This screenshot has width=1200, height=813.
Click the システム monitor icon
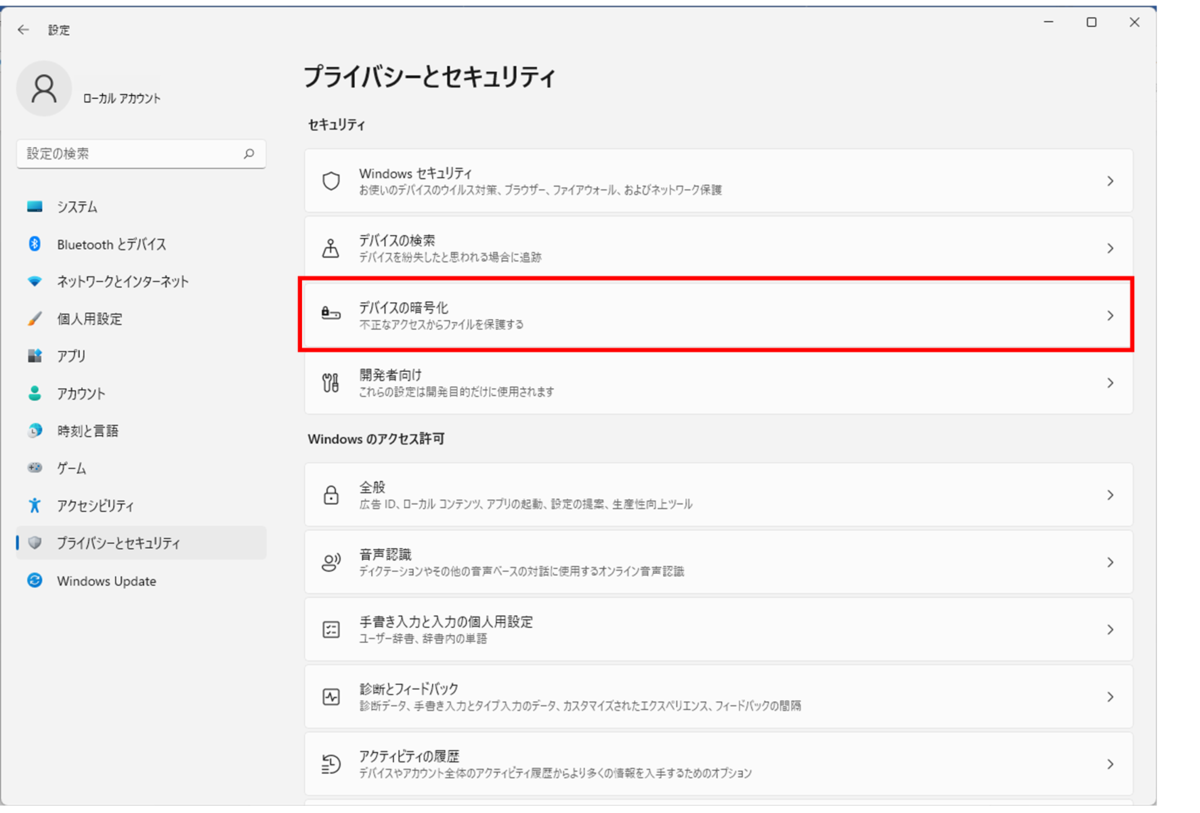(x=35, y=207)
